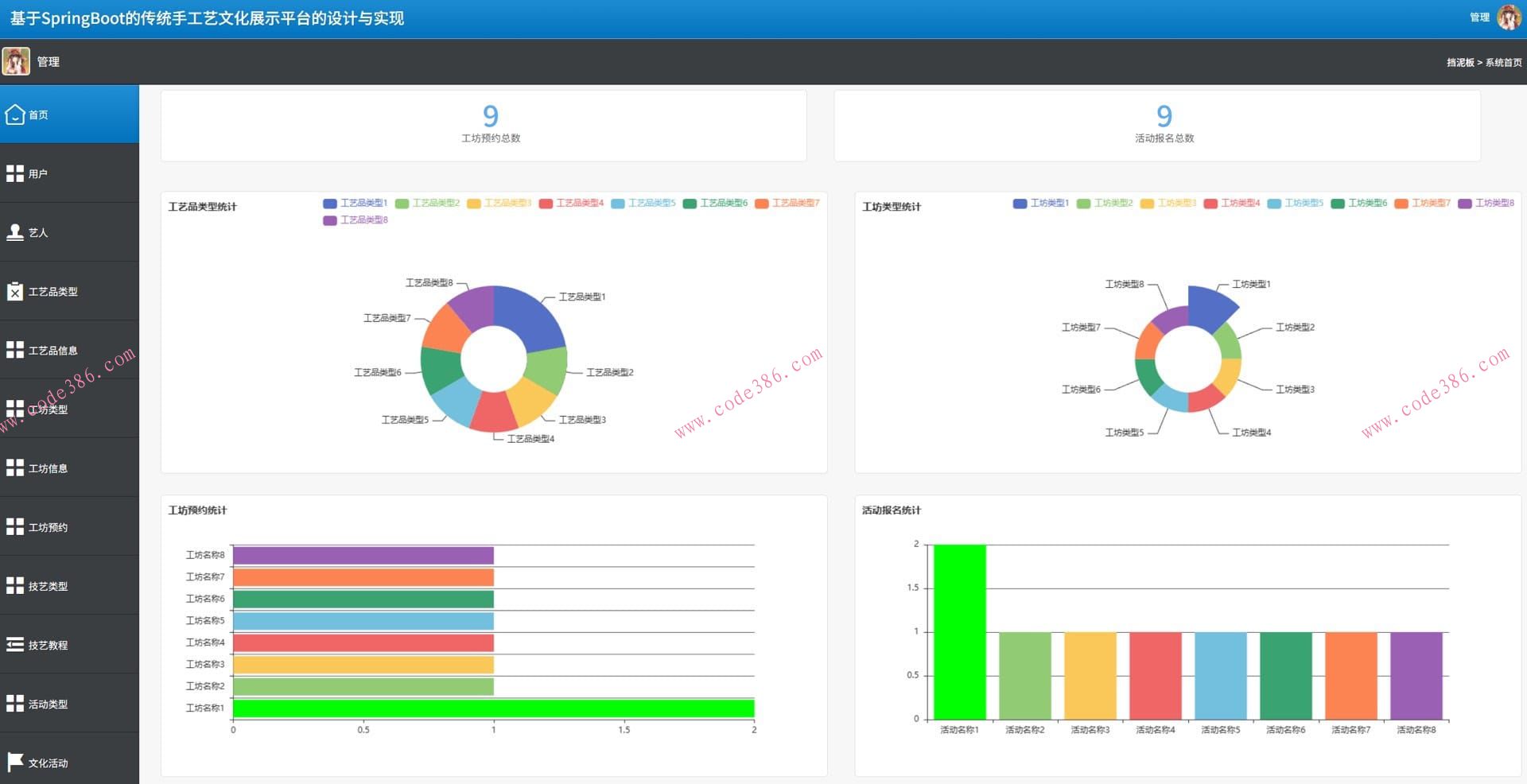The image size is (1527, 784).
Task: Click the yellow 活动名称3 column
Action: coord(1090,676)
